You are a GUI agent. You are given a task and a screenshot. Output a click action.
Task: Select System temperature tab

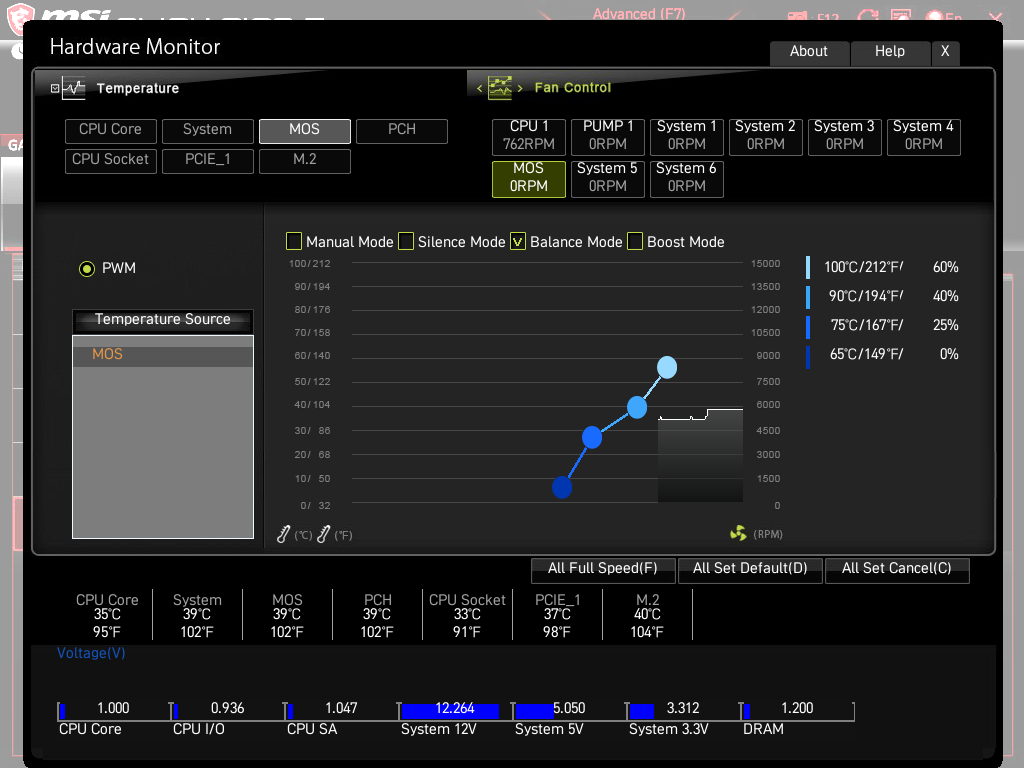coord(208,130)
